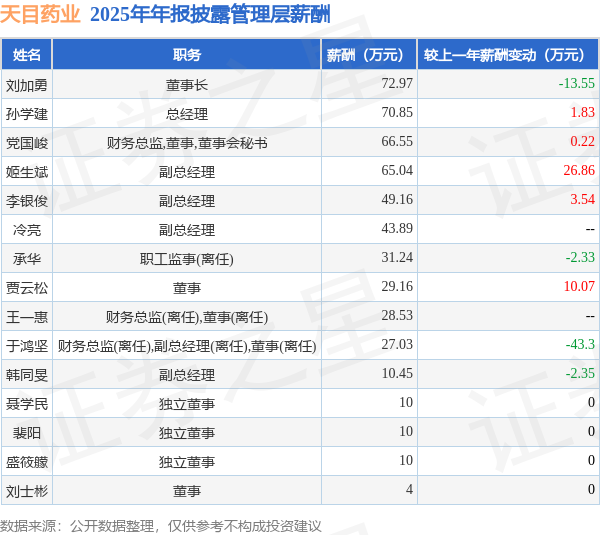
Task: Click the name 冷亮
Action: 27,230
